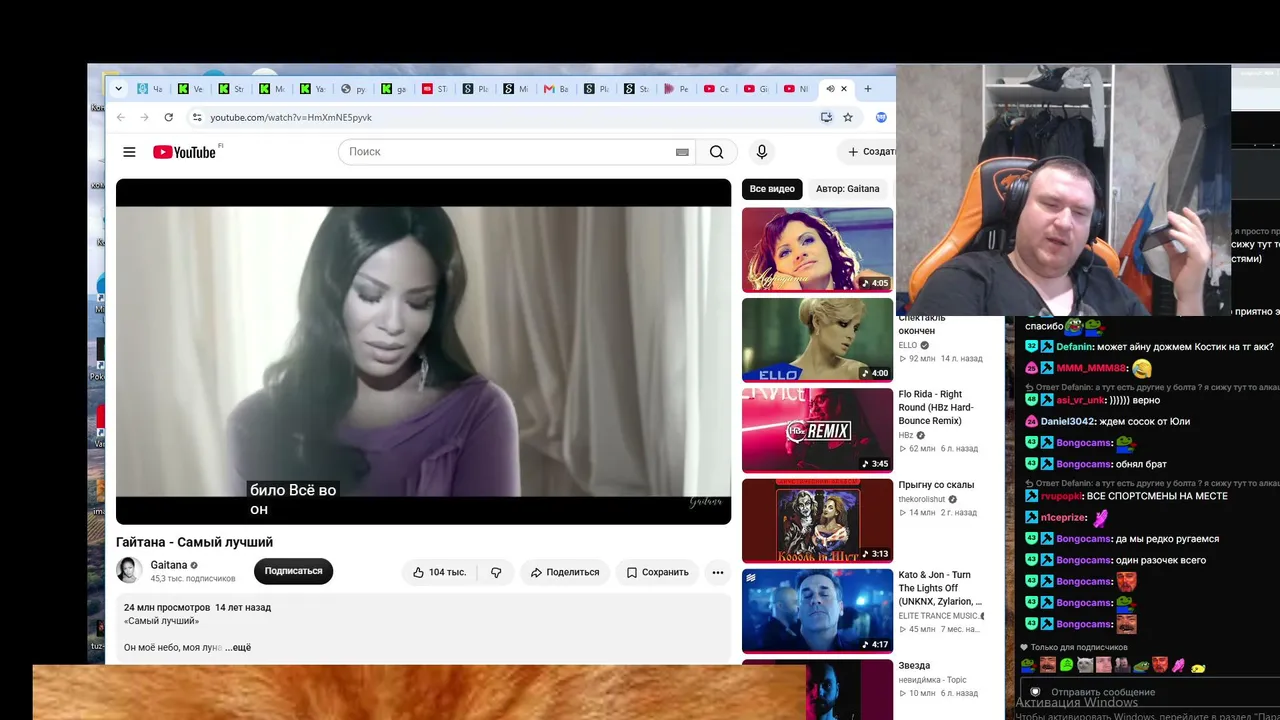This screenshot has width=1280, height=720.
Task: Expand description with '...ещё'
Action: [238, 648]
